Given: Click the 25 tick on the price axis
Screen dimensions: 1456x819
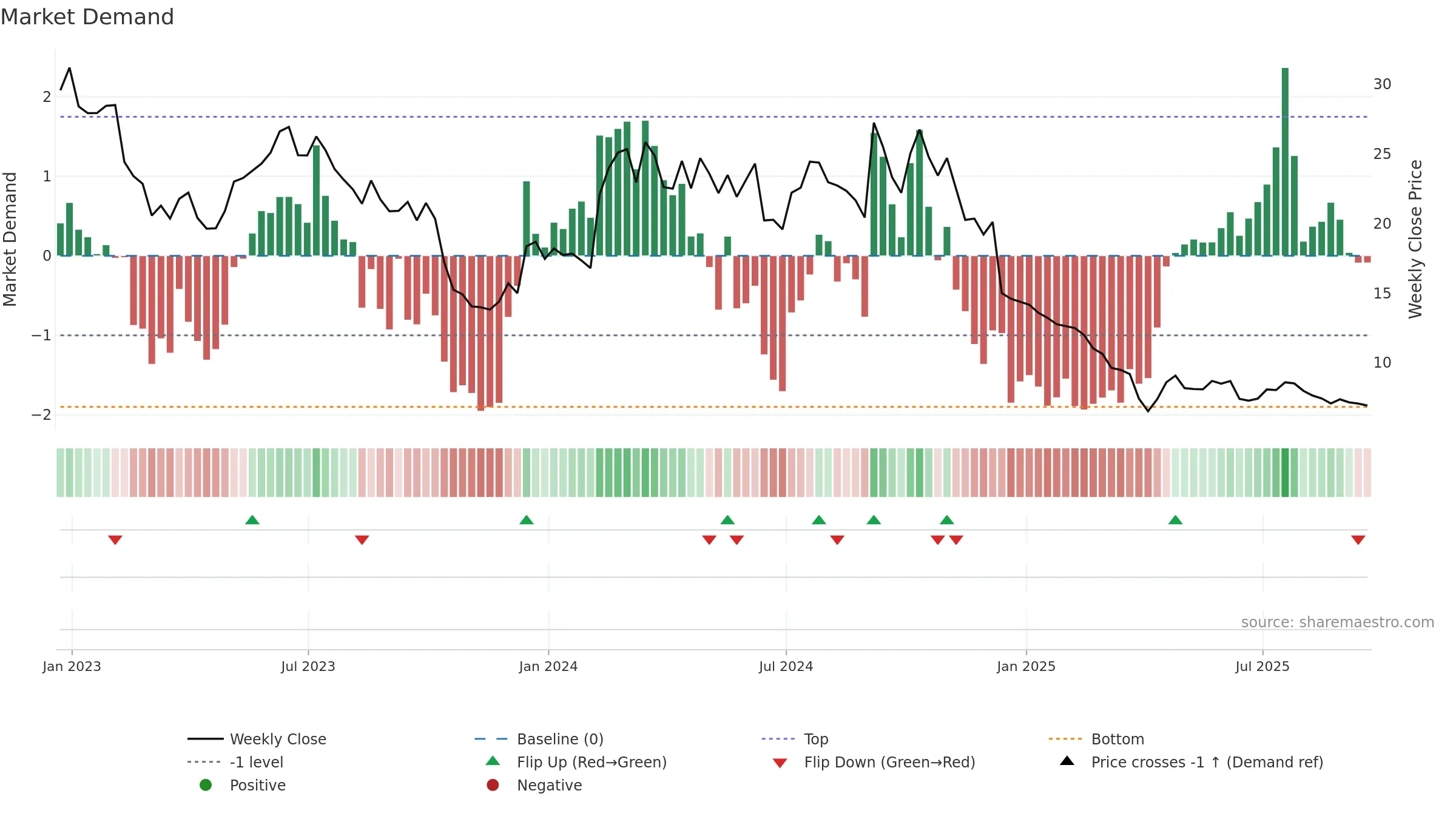Looking at the screenshot, I should click(x=1382, y=153).
